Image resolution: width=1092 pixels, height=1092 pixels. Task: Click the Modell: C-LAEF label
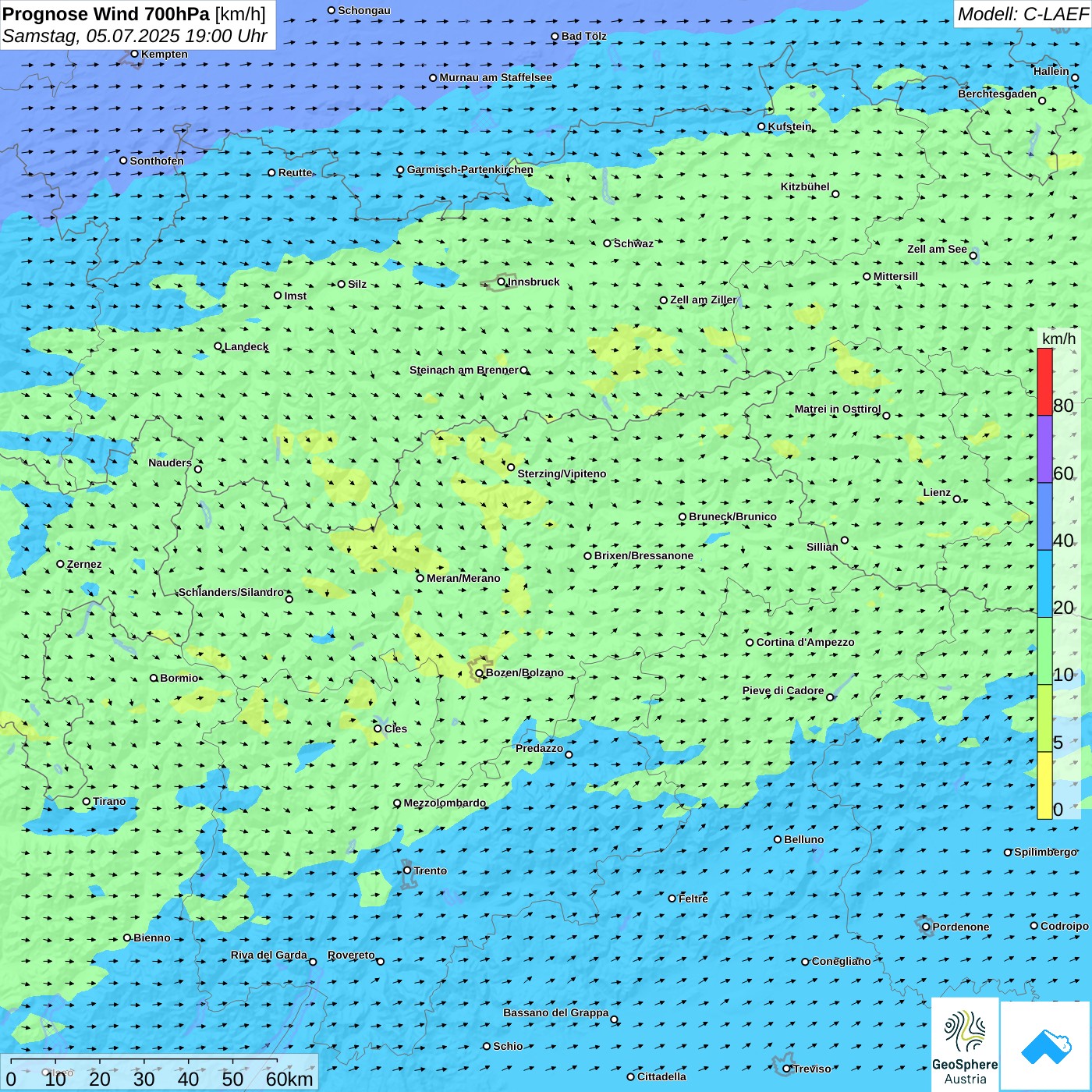(1023, 14)
